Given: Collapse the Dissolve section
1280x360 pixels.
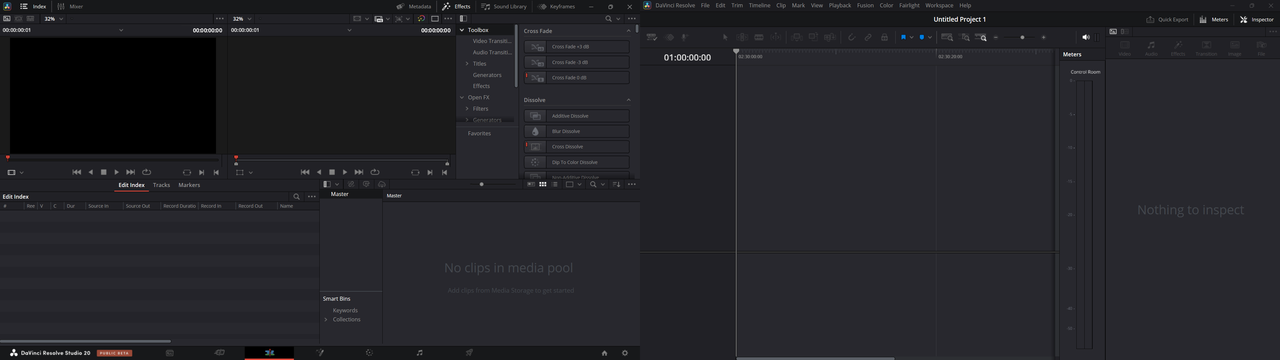Looking at the screenshot, I should 629,100.
